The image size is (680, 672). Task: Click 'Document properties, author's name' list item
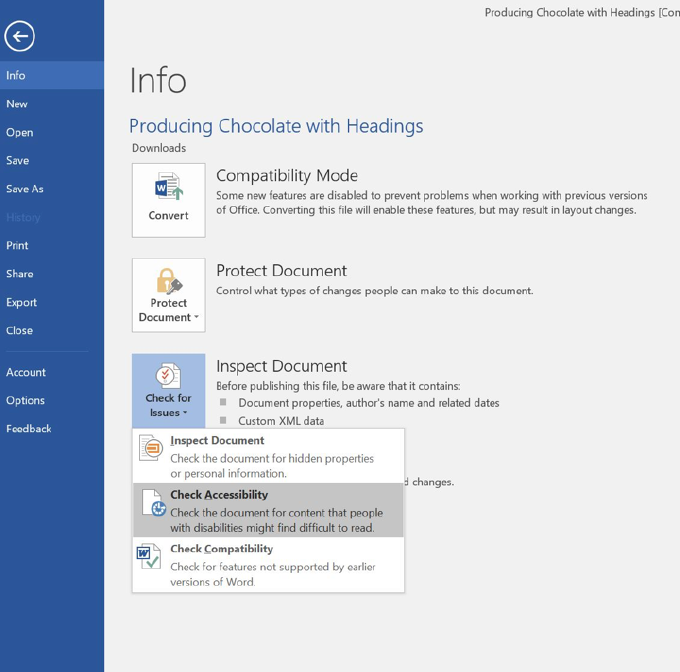pyautogui.click(x=369, y=403)
